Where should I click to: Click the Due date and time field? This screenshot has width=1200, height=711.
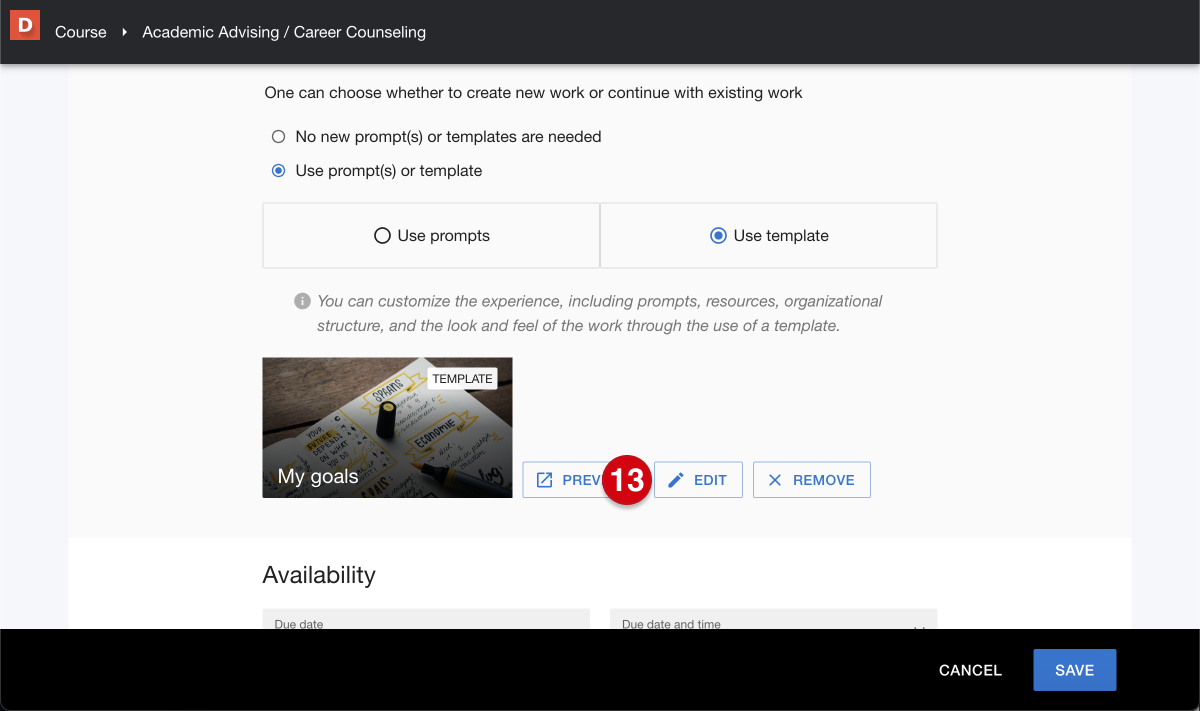pos(773,619)
